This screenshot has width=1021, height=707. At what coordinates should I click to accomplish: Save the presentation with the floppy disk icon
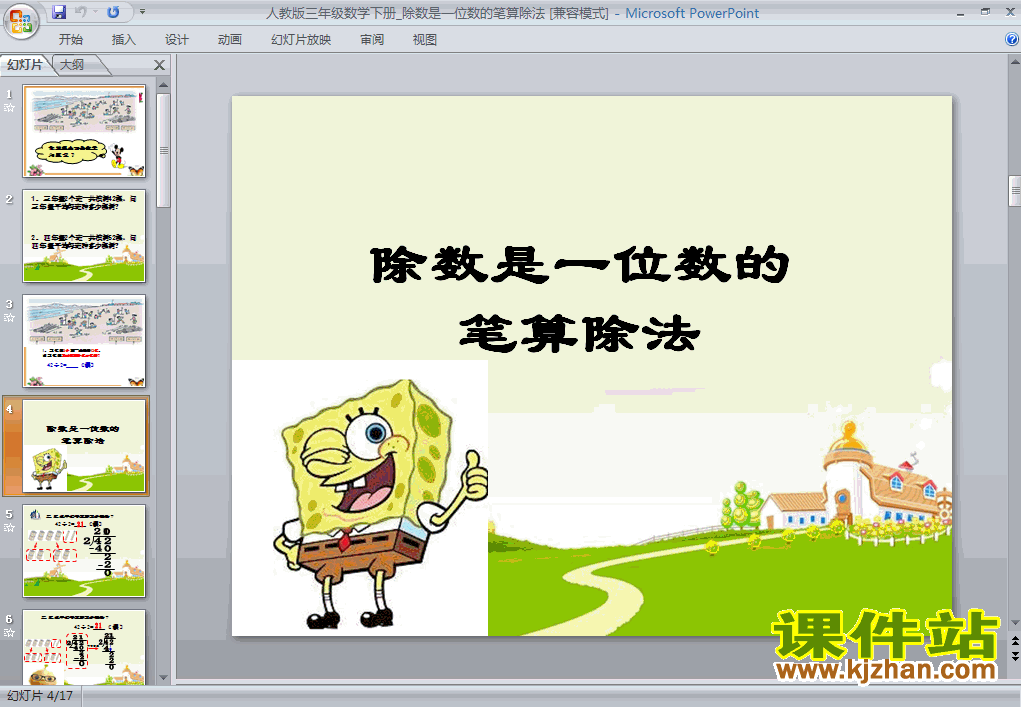pyautogui.click(x=59, y=12)
